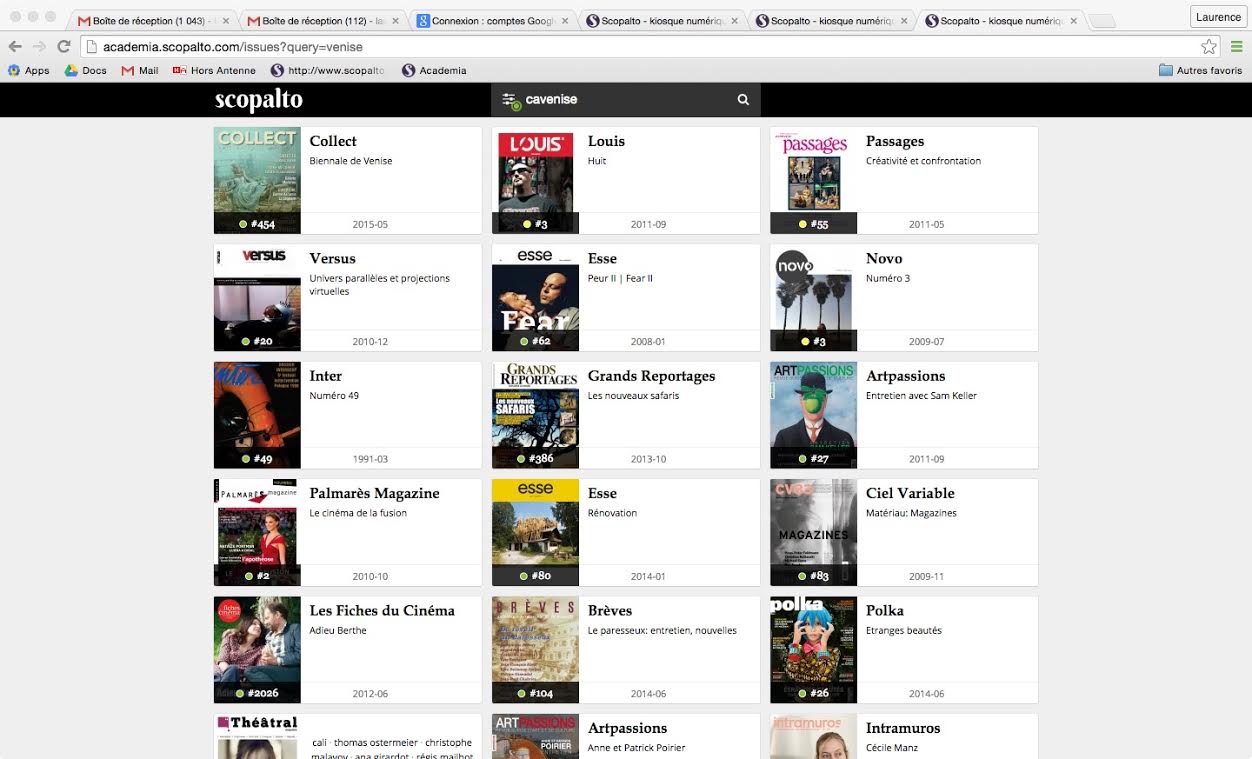Viewport: 1252px width, 759px height.
Task: Open the Mail bookmark
Action: 140,70
